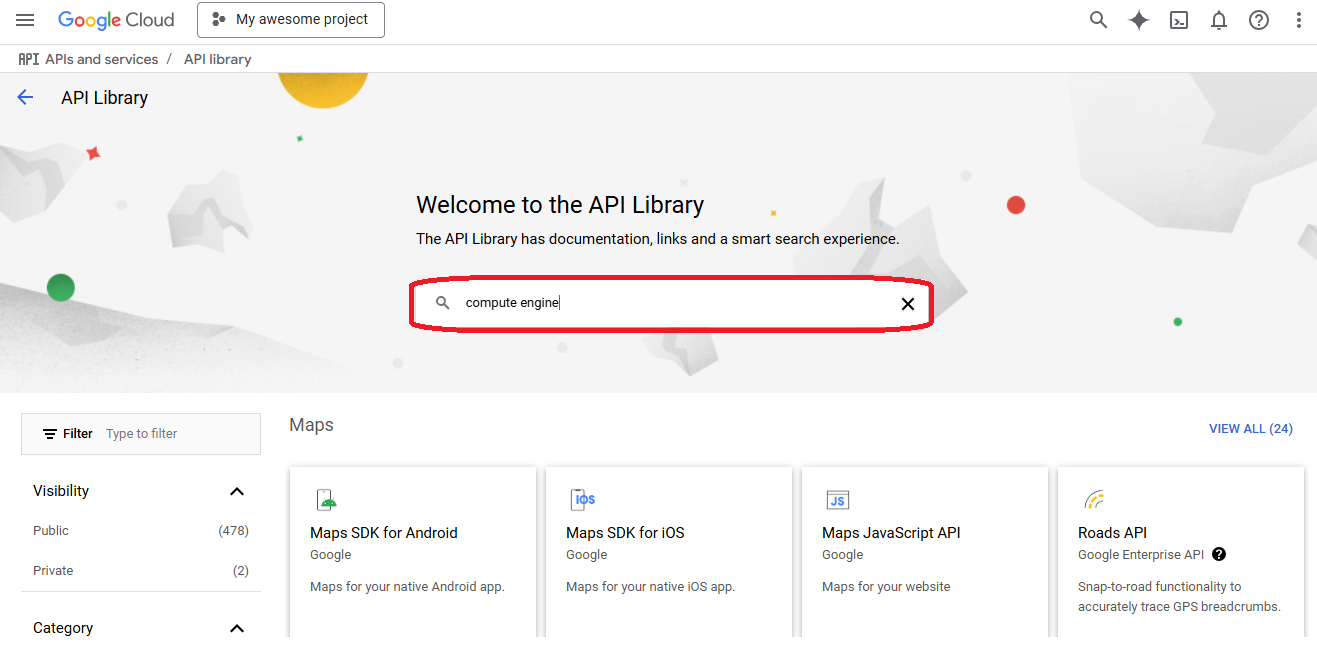Clear the compute engine search text
Viewport: 1317px width, 655px height.
tap(908, 304)
